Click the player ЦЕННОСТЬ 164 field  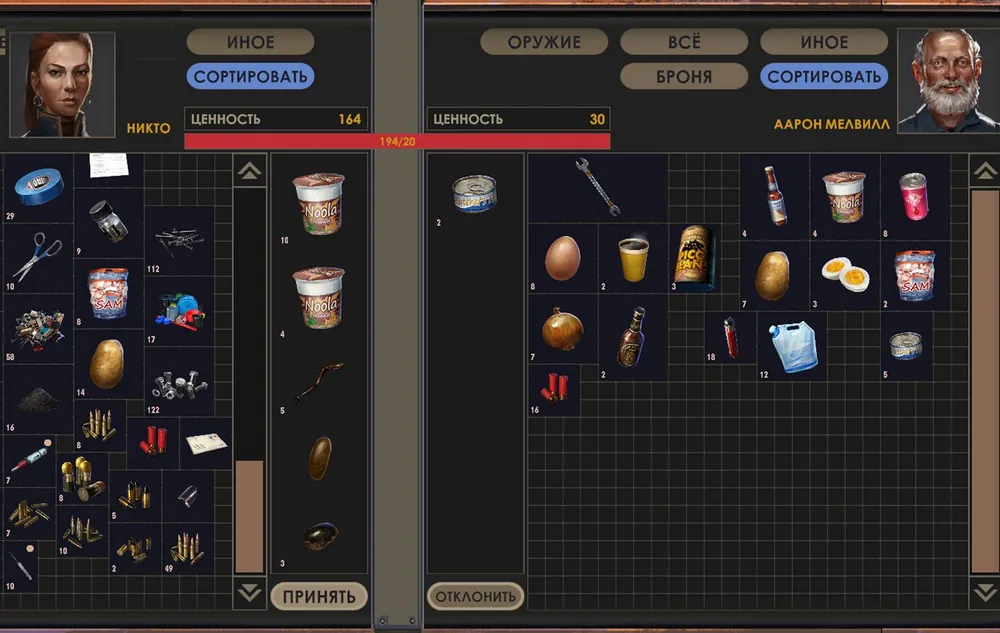point(276,119)
